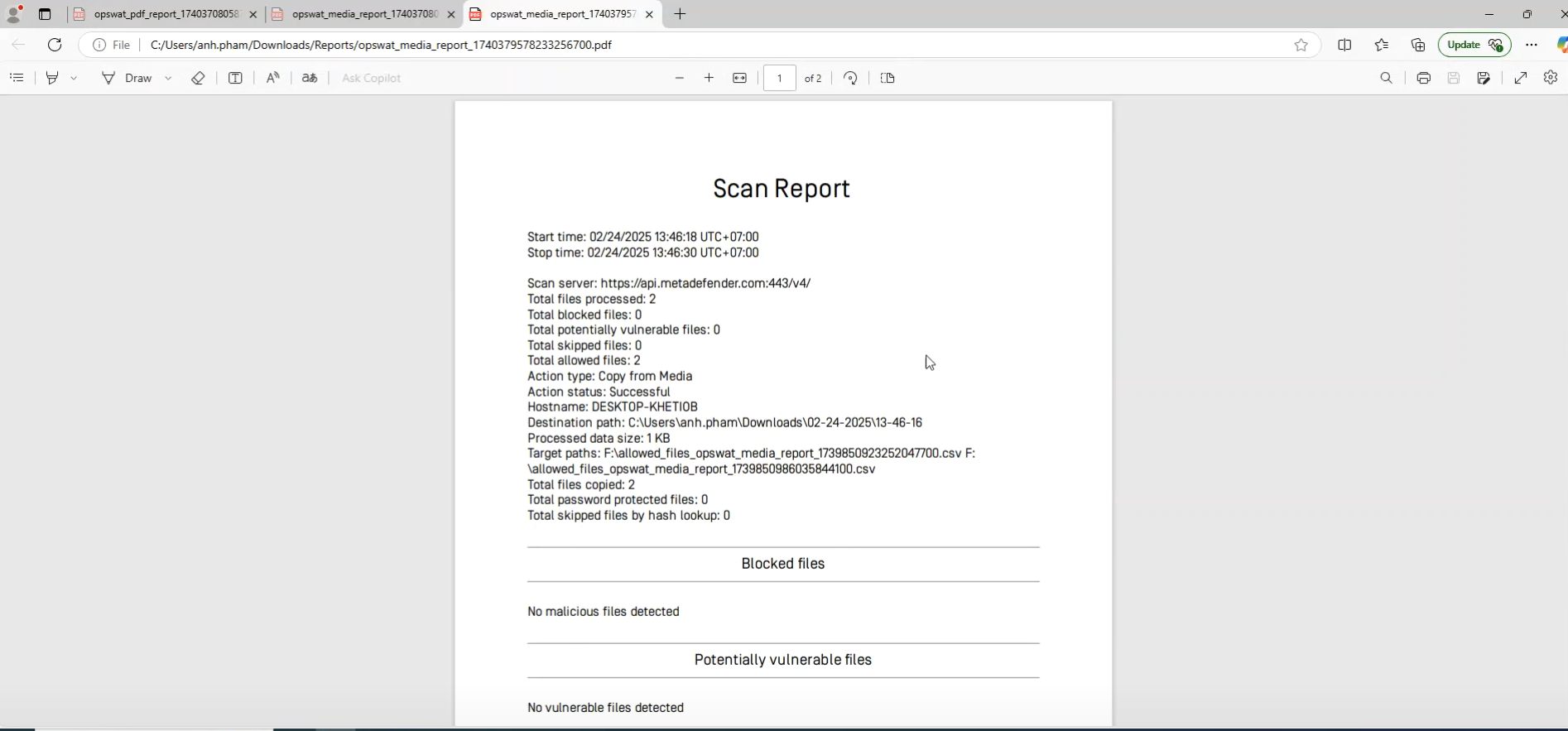Viewport: 1568px width, 731px height.
Task: Select the active opswat_media_report tab
Action: pos(562,14)
